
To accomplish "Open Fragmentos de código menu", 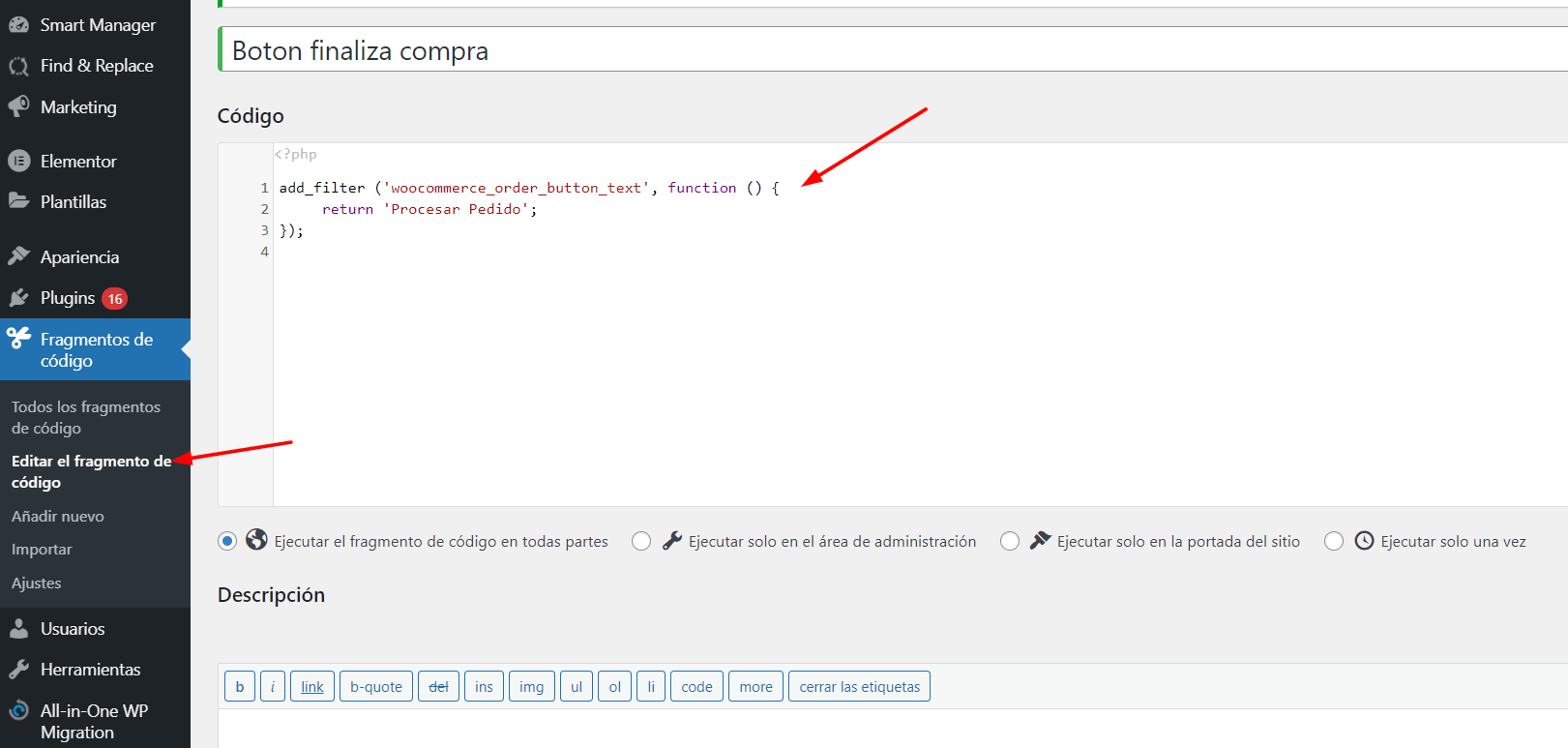I will [x=95, y=349].
